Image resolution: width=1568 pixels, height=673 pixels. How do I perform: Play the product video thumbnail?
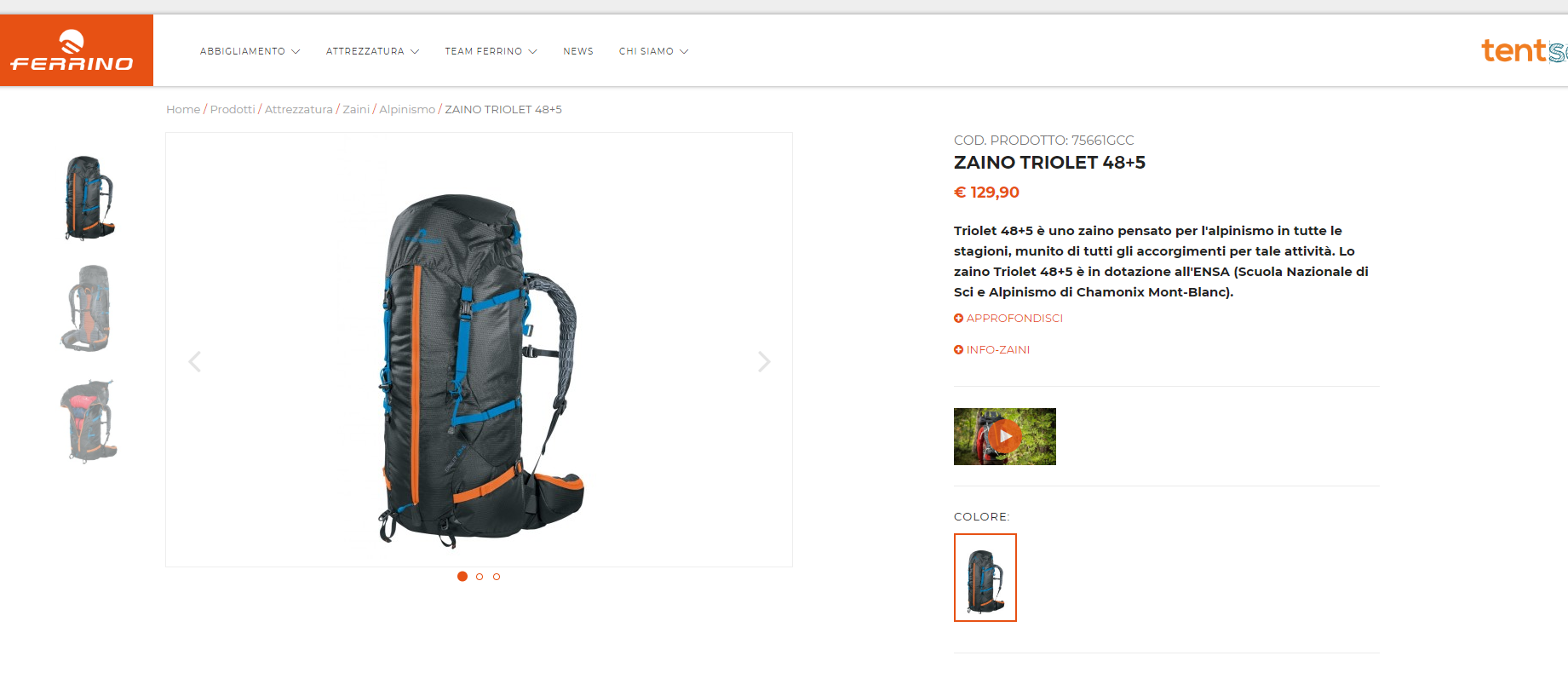(1005, 436)
